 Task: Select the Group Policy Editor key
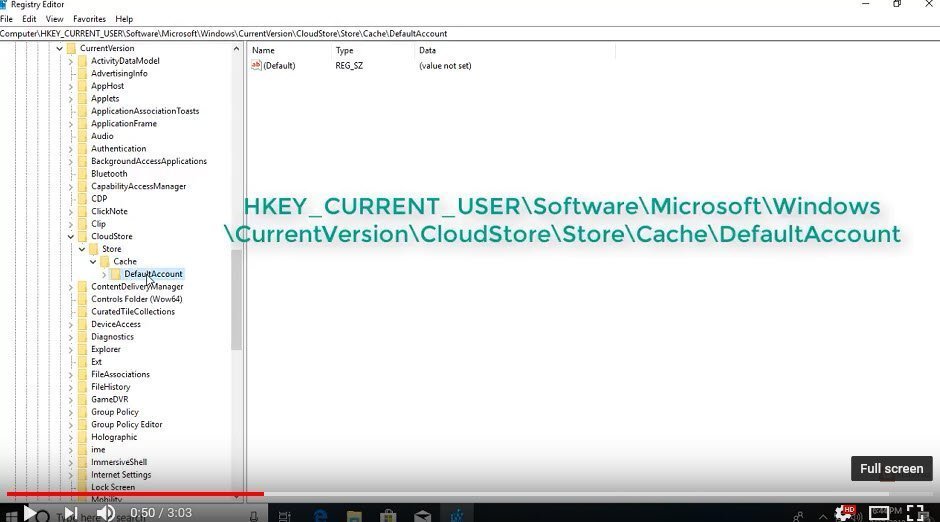point(126,424)
